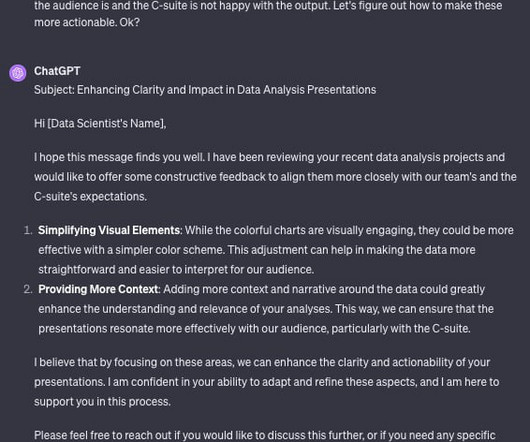Click the 'effective with a simpler color scheme' text

(131, 250)
